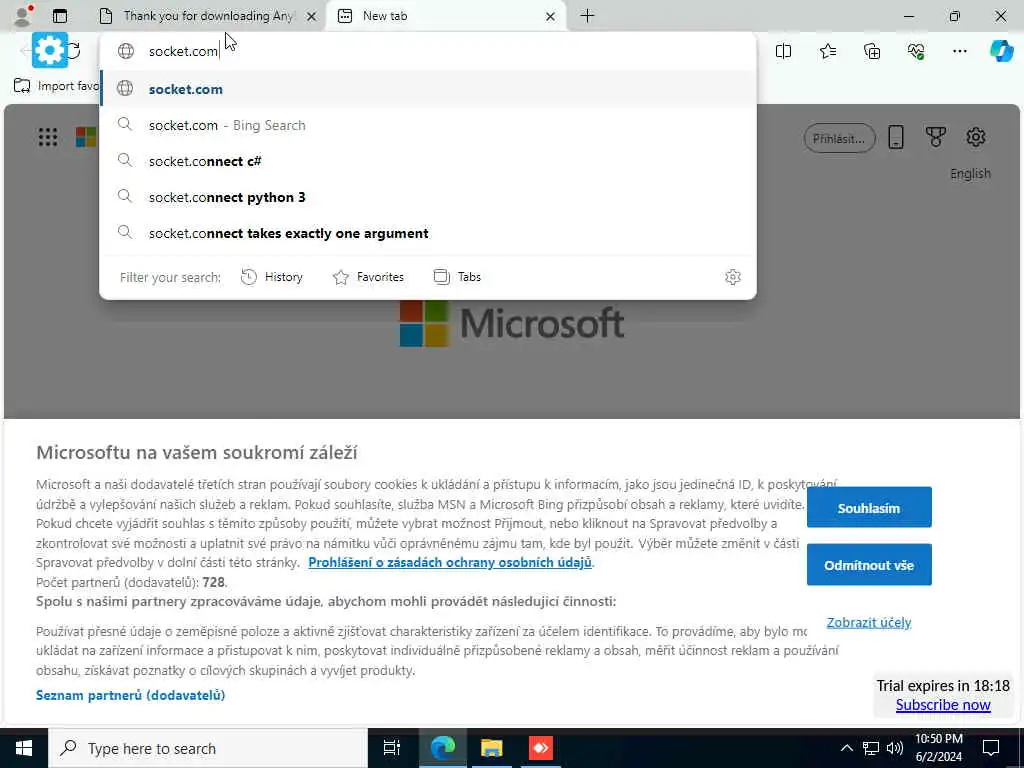Screen dimensions: 1024x768
Task: Open Settings and more ellipsis menu
Action: click(x=959, y=51)
